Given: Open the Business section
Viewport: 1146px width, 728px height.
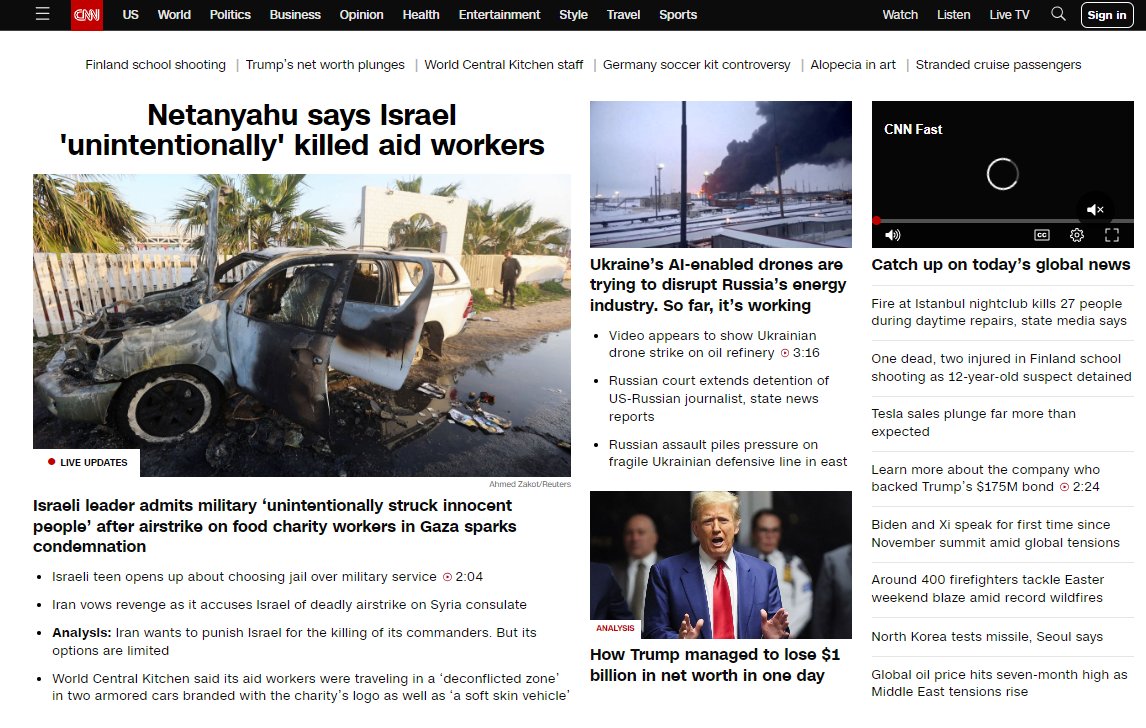Looking at the screenshot, I should point(295,15).
